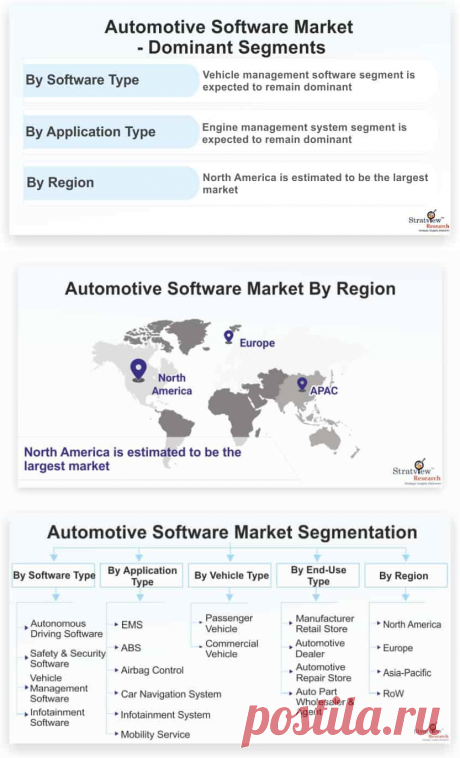The width and height of the screenshot is (460, 758).
Task: Click the By End-Use Type segmentation box
Action: [x=318, y=575]
